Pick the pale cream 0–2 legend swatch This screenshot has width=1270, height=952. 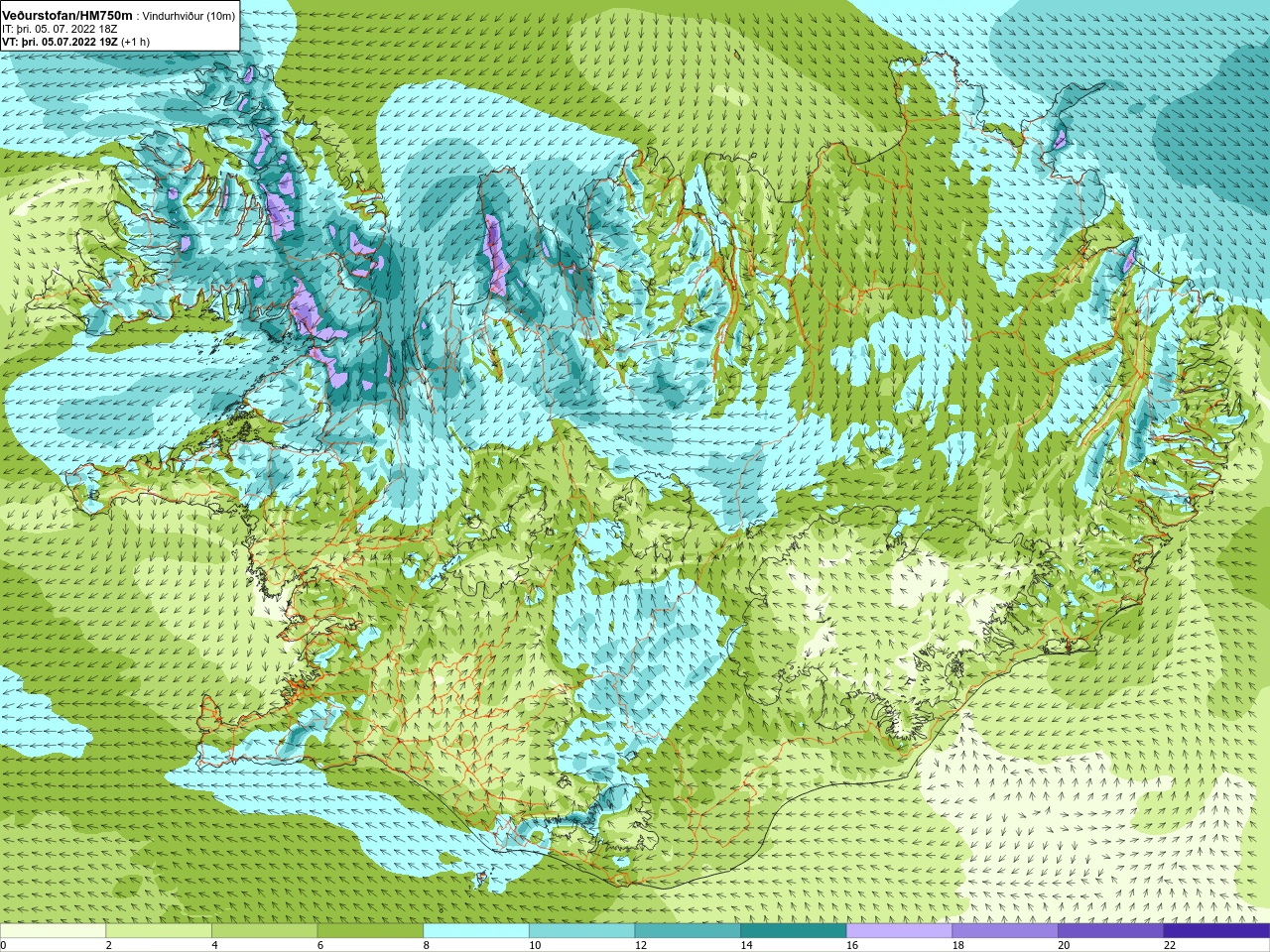point(53,931)
